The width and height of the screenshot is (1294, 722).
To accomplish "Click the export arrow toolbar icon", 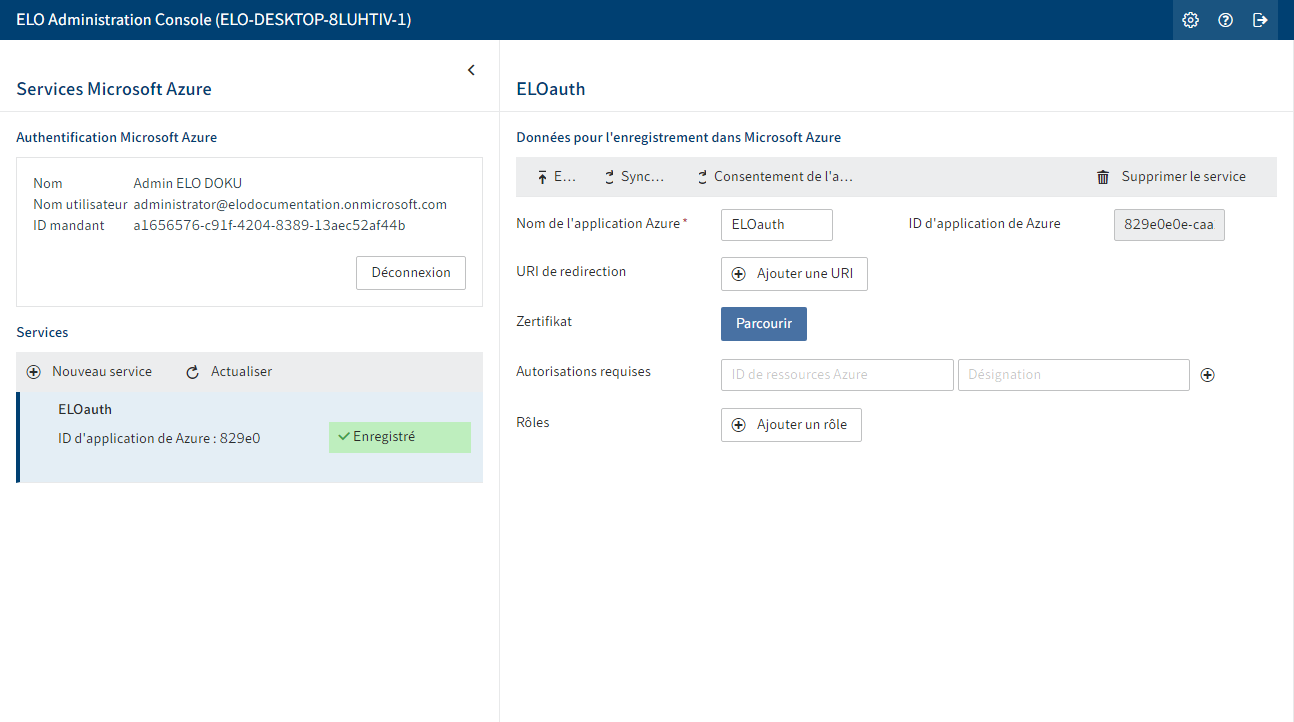I will point(542,177).
